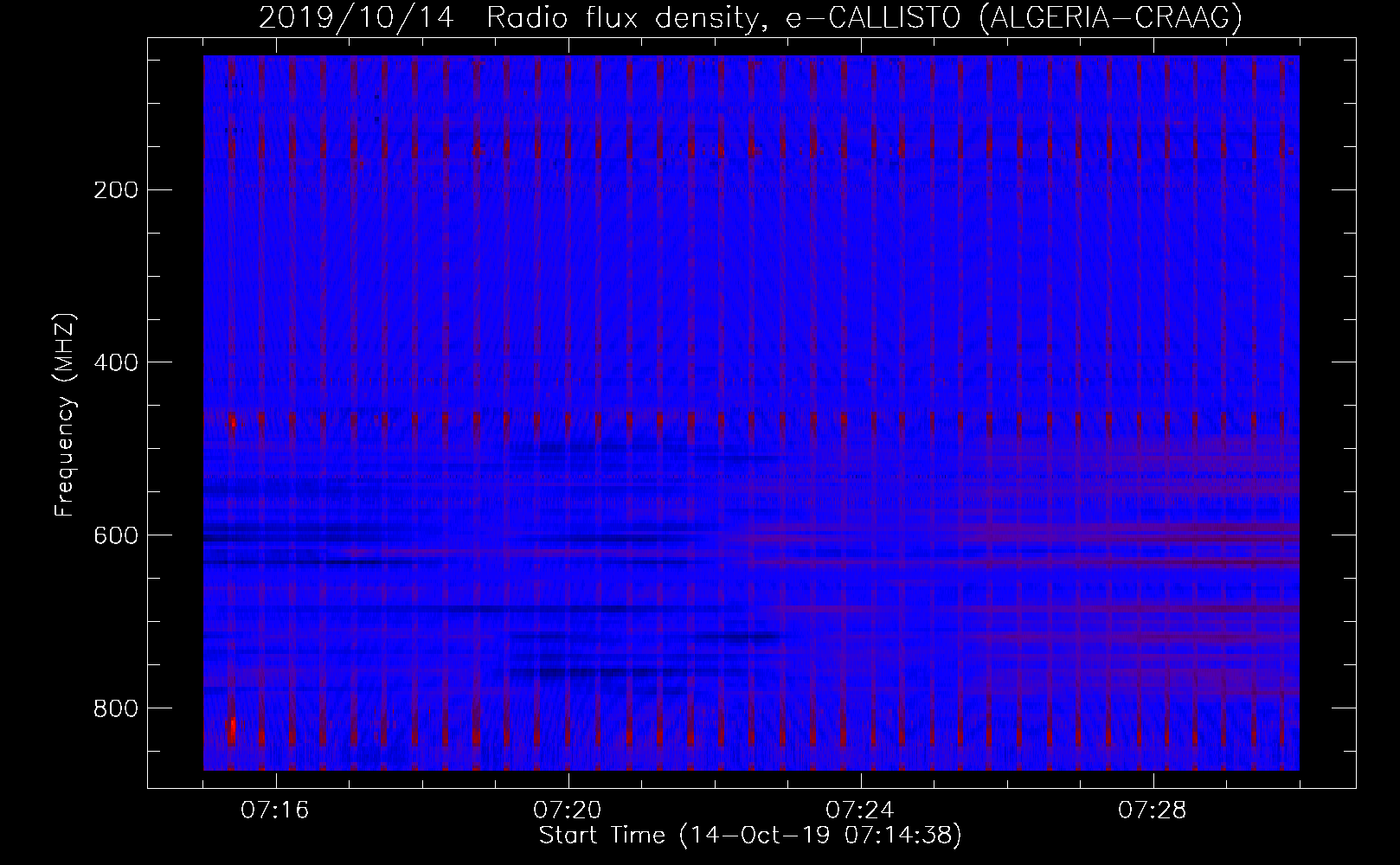This screenshot has height=865, width=1400.
Task: Click the 07:16 time tick label
Action: 276,811
